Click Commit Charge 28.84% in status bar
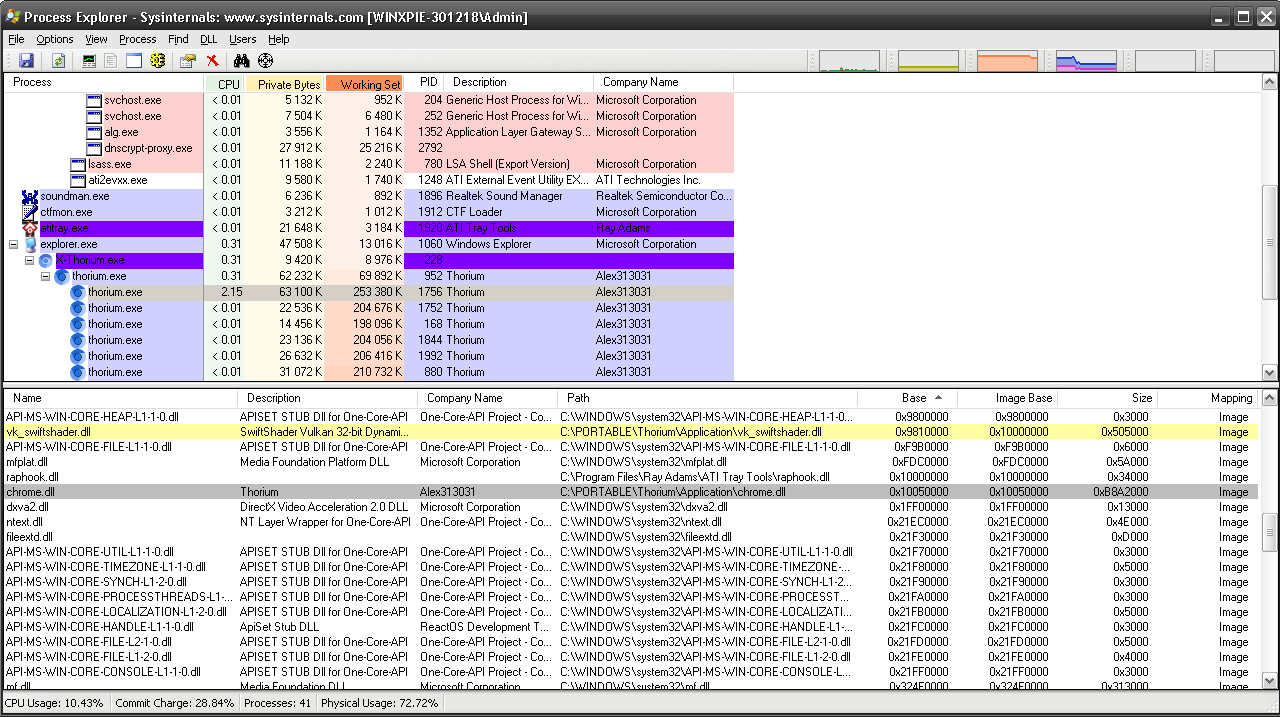 [x=175, y=703]
